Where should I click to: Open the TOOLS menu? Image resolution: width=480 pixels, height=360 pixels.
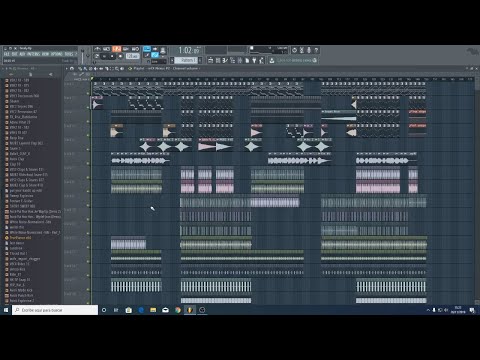click(68, 54)
